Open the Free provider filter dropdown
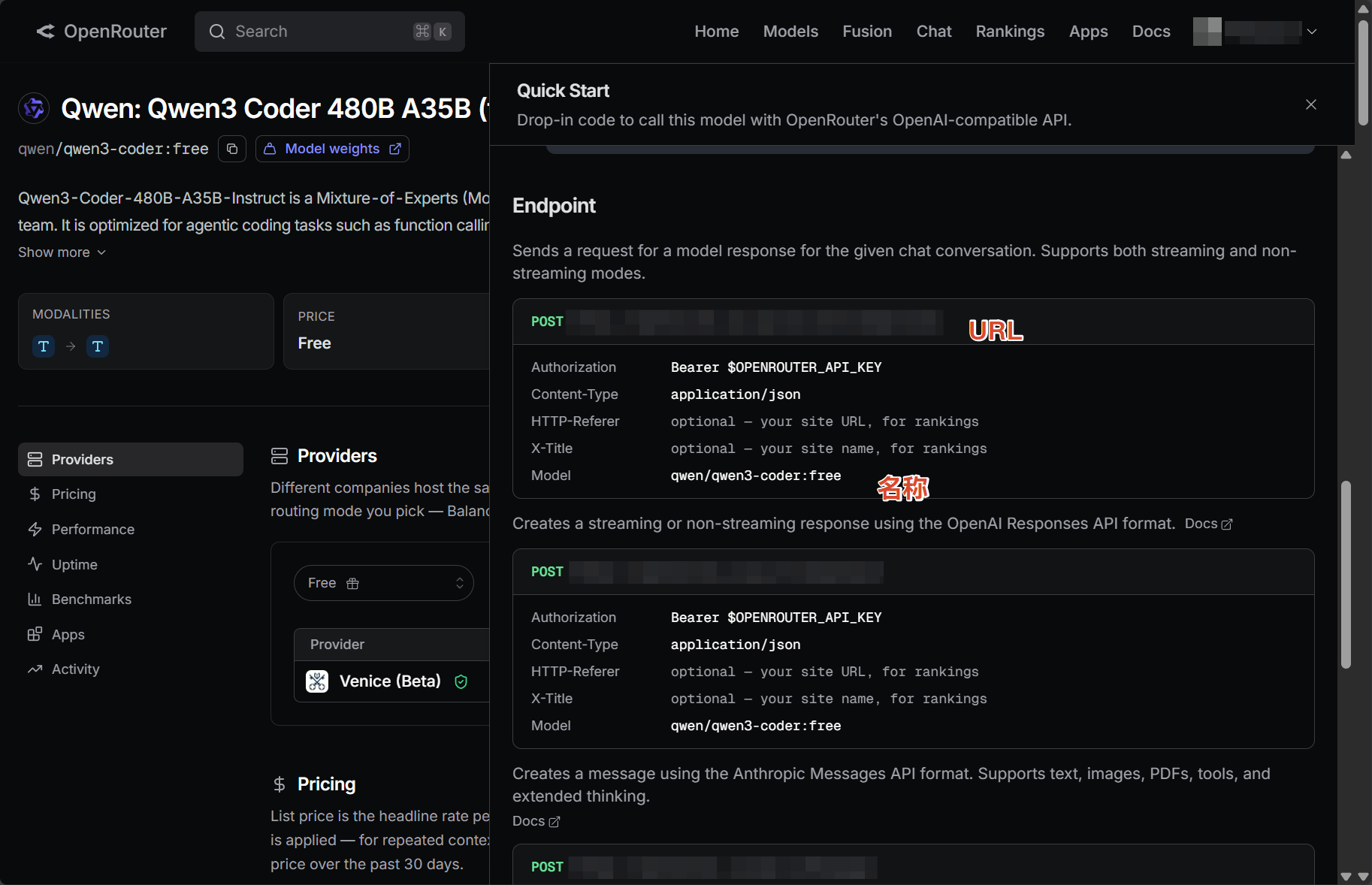Viewport: 1372px width, 885px height. pos(384,583)
